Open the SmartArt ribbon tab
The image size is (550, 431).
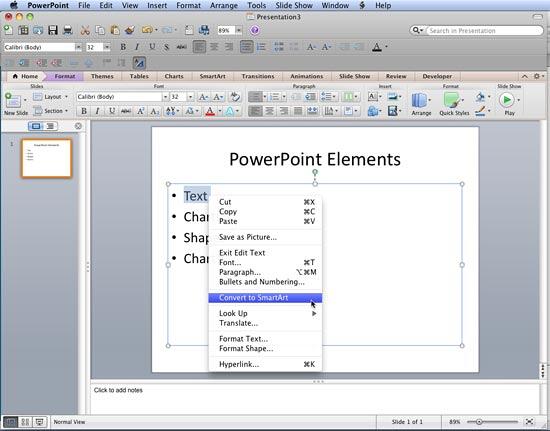[212, 76]
